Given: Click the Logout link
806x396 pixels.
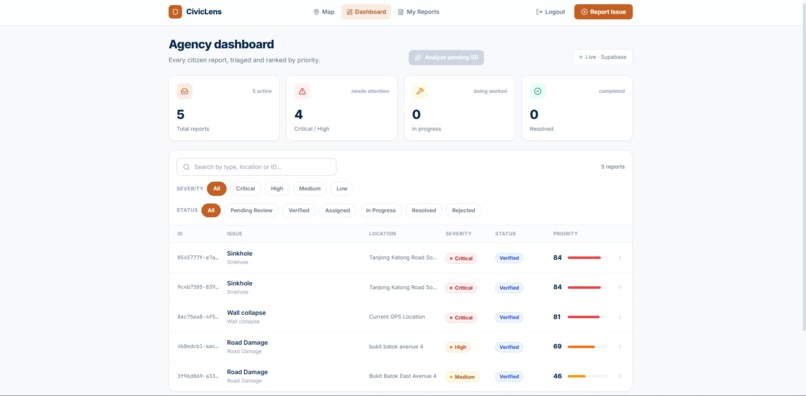Looking at the screenshot, I should click(550, 12).
